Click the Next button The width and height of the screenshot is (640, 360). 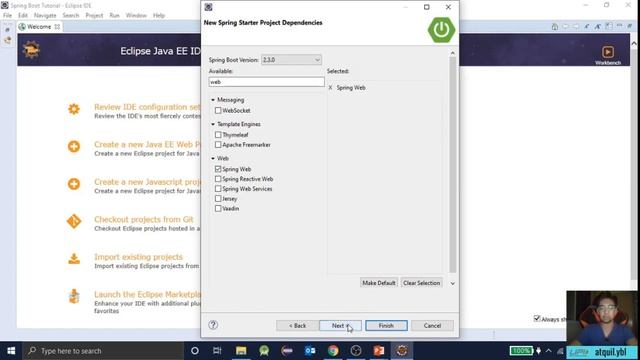point(340,325)
